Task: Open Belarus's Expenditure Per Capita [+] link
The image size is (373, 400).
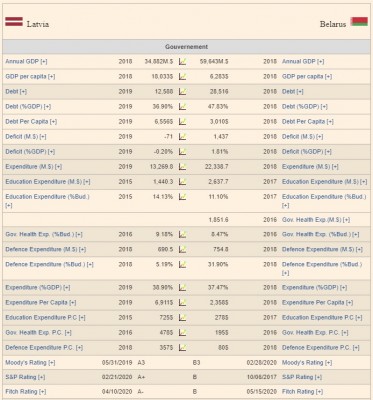Action: [x=317, y=302]
